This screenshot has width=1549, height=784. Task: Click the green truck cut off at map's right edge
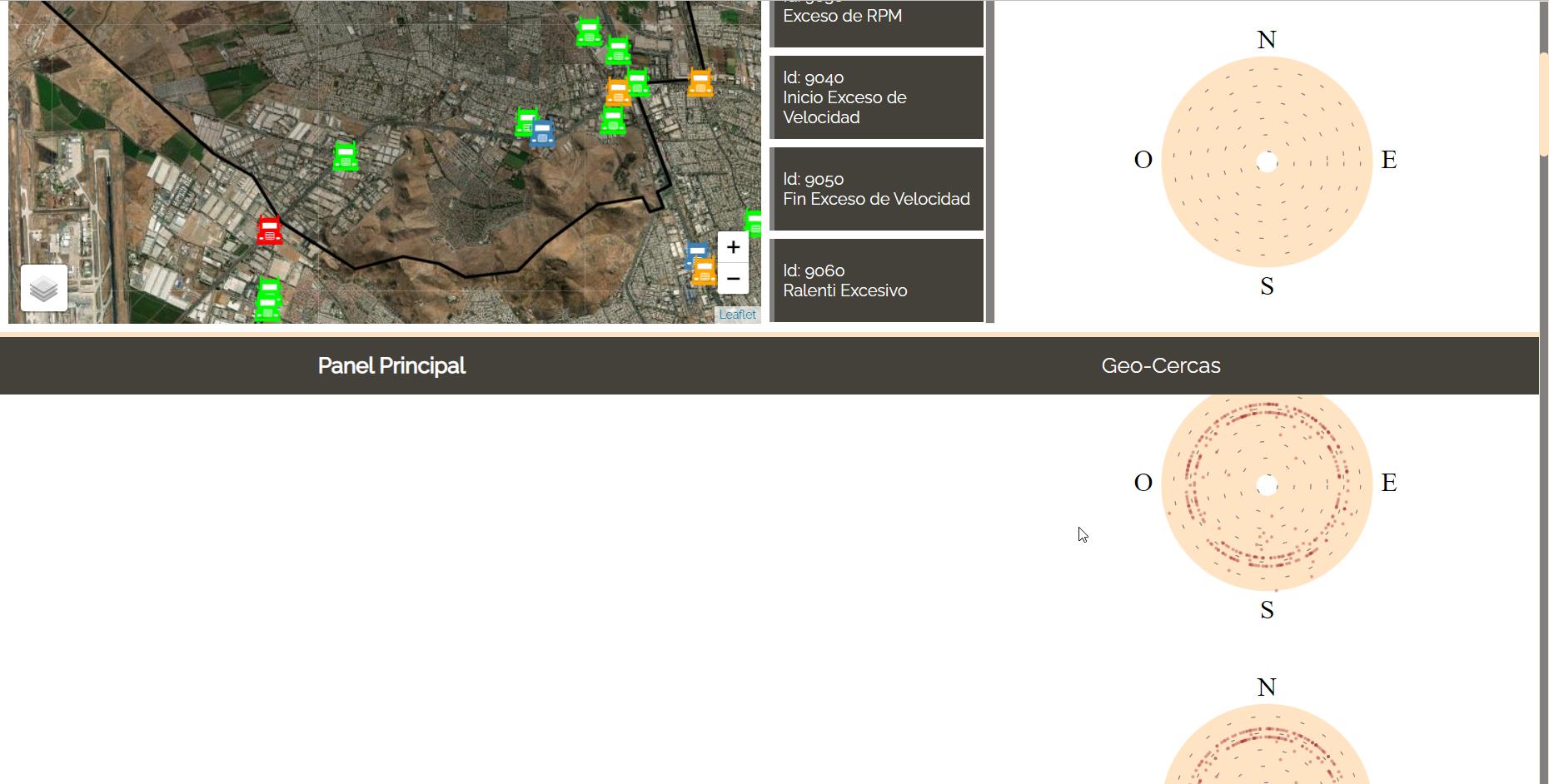[x=754, y=223]
